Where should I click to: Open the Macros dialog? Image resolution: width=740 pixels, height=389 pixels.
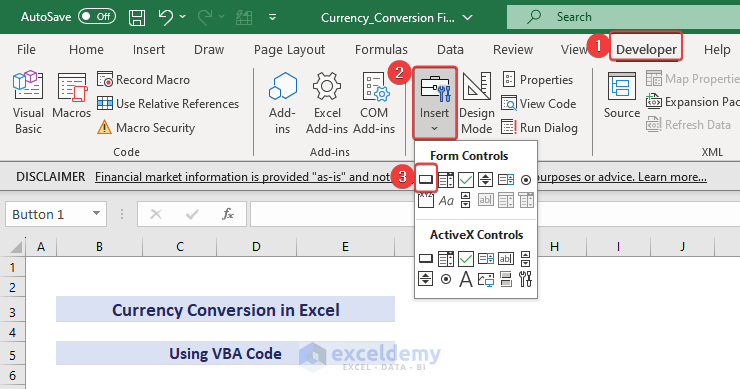71,95
